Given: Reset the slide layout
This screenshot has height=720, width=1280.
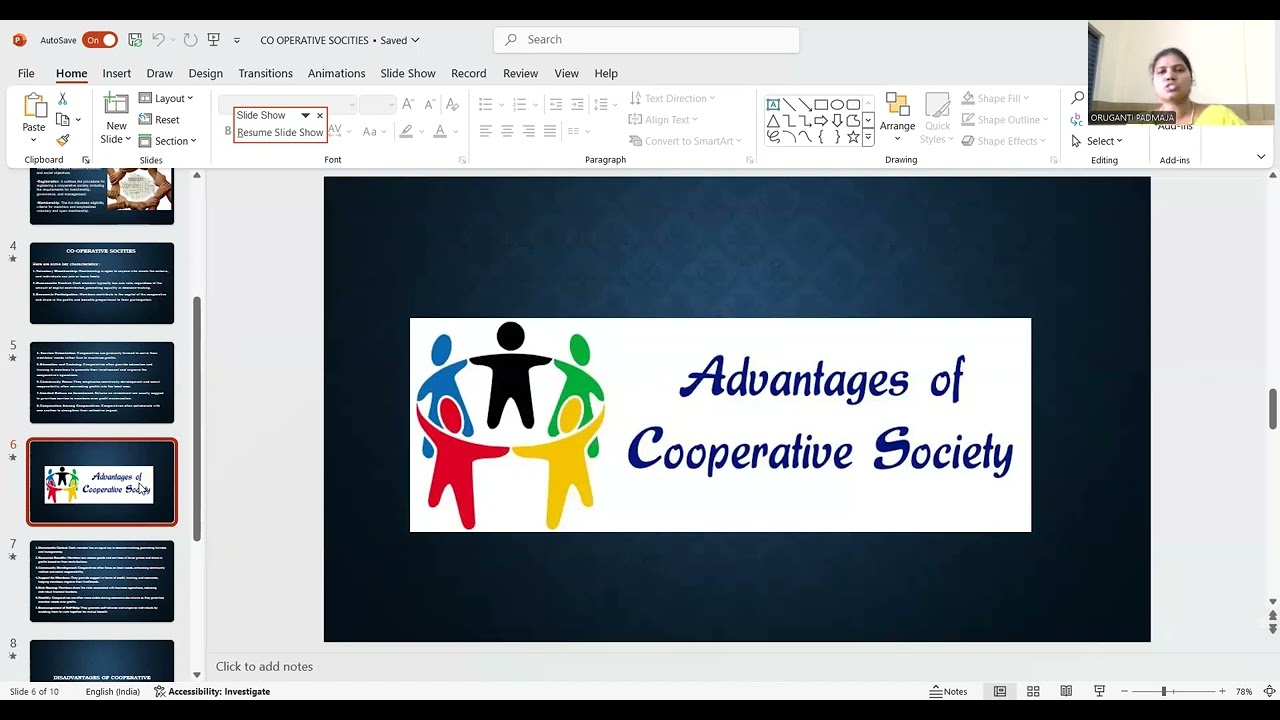Looking at the screenshot, I should pos(159,120).
